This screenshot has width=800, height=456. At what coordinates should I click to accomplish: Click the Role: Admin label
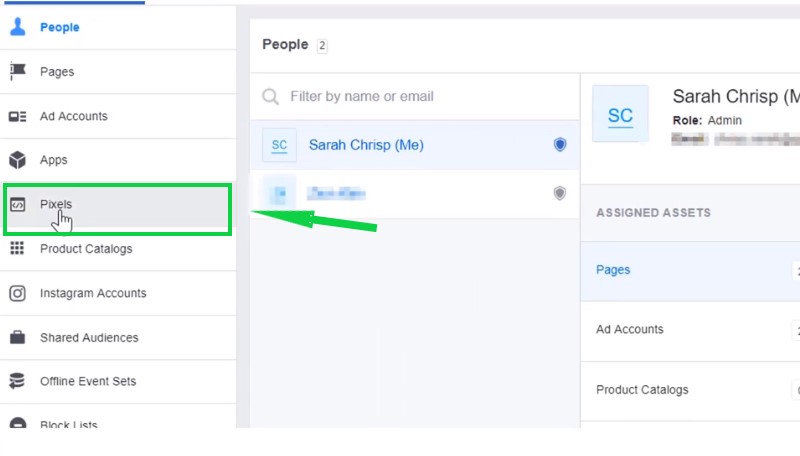click(707, 120)
